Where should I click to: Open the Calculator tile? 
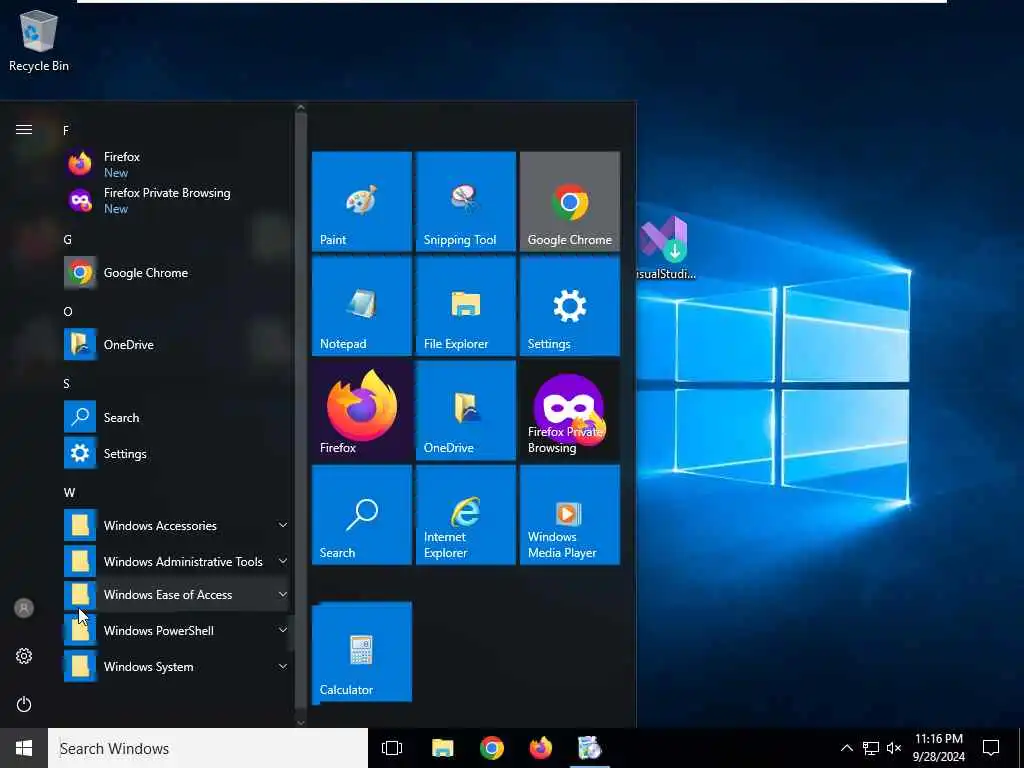[362, 652]
